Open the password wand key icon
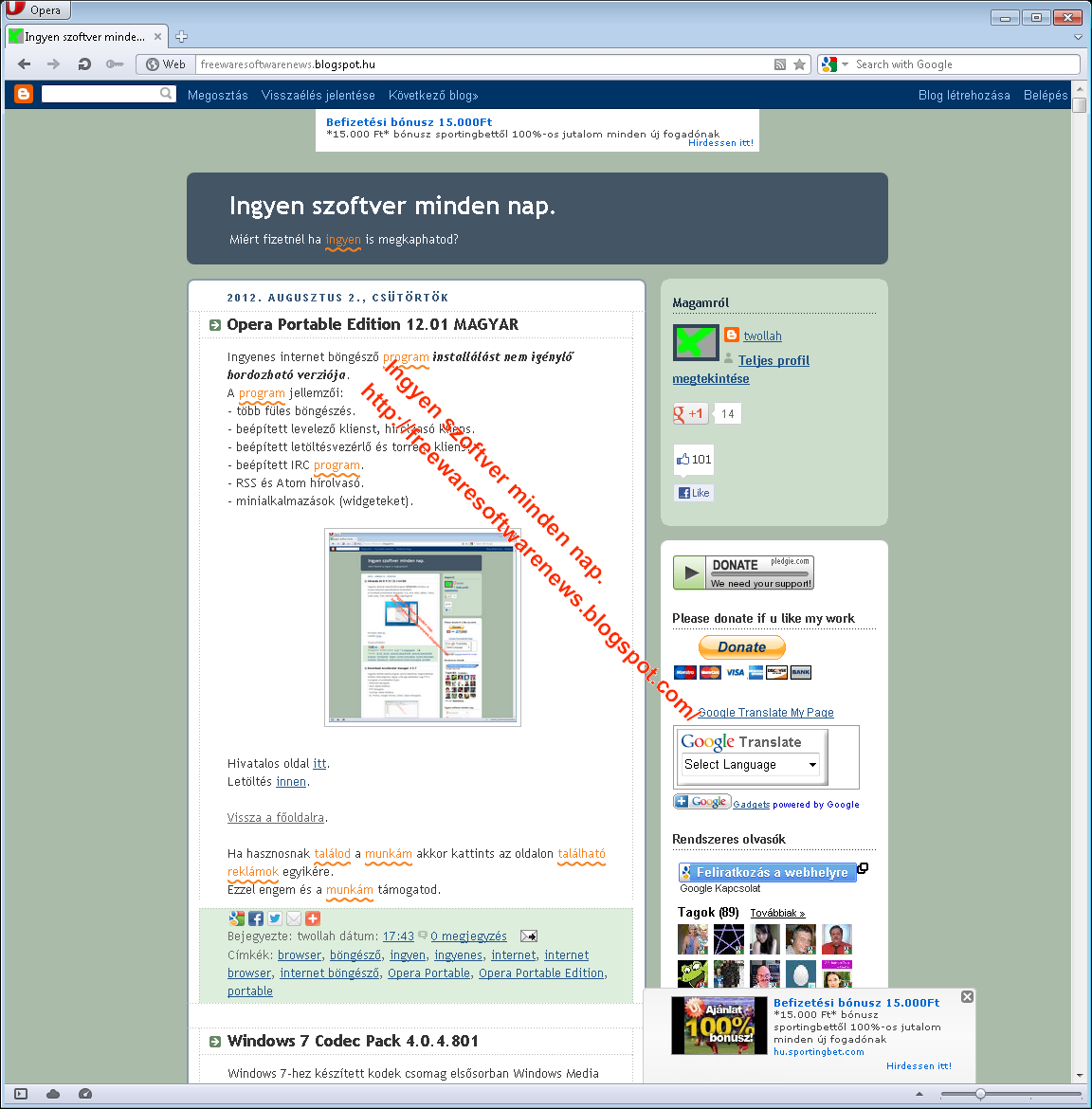The width and height of the screenshot is (1092, 1109). (x=115, y=64)
